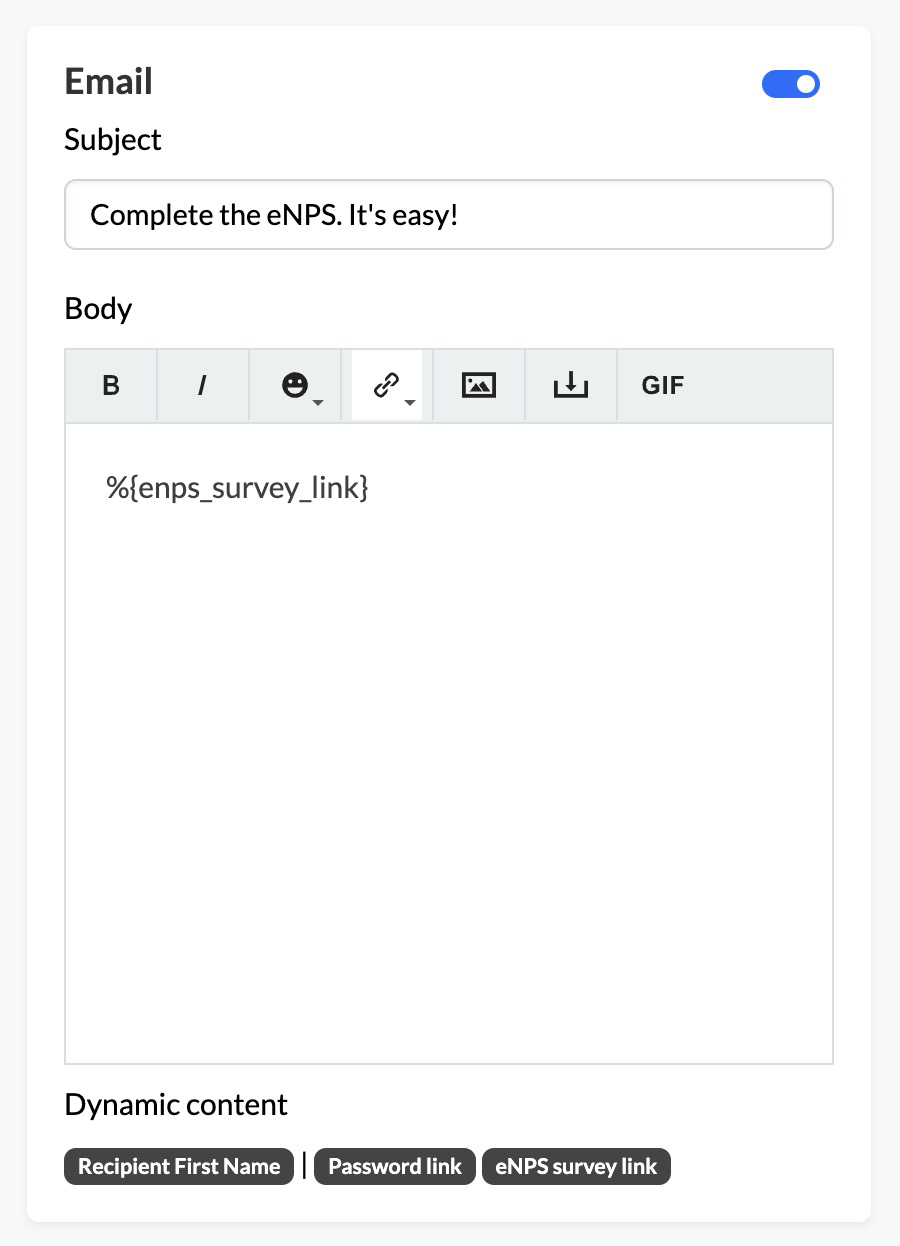
Task: Click inside the email Body editor
Action: 449,743
